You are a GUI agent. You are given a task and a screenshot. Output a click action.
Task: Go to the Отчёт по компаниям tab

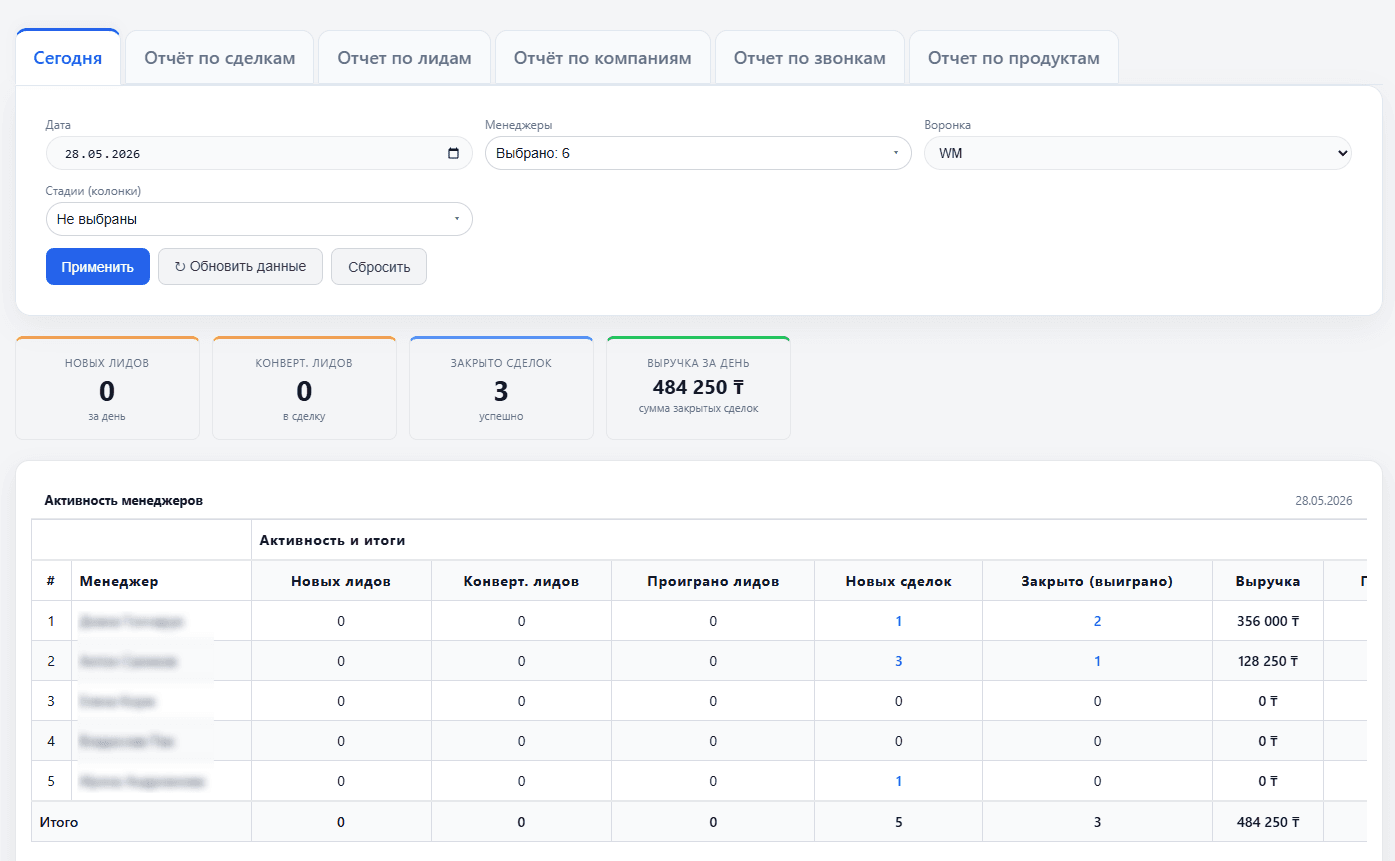pos(603,58)
